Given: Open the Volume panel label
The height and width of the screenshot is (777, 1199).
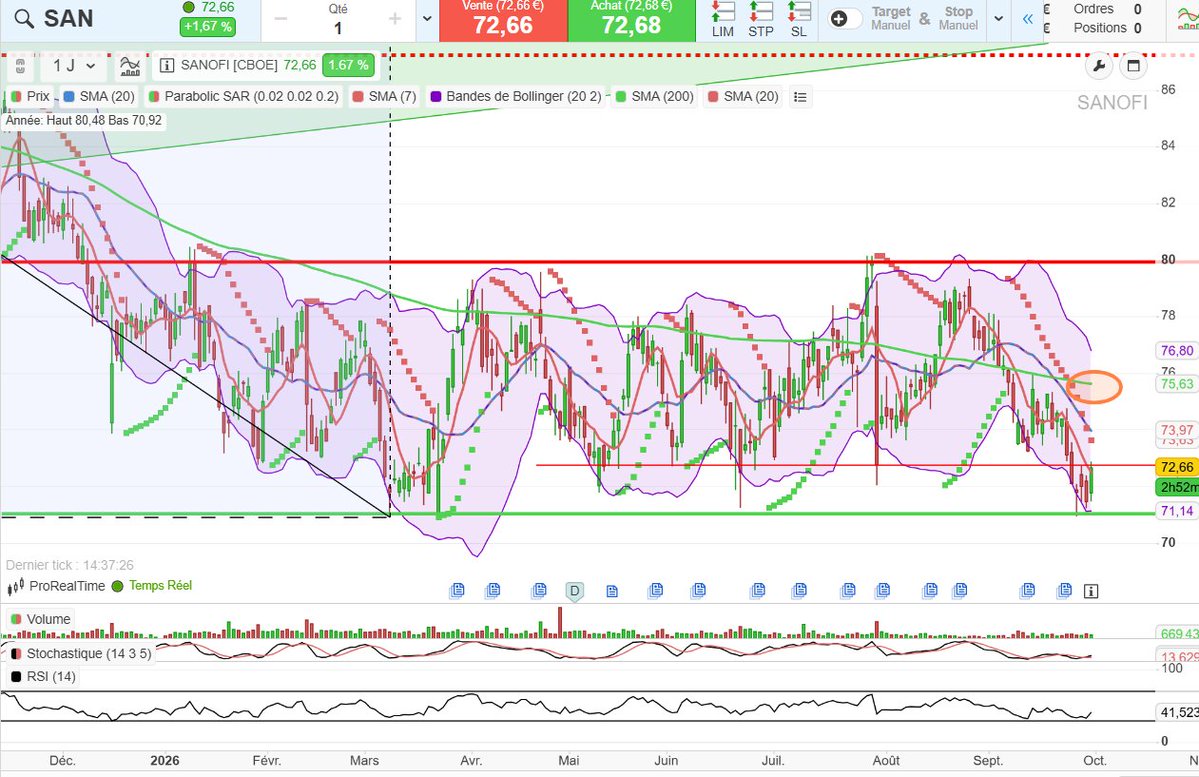Looking at the screenshot, I should pos(41,619).
